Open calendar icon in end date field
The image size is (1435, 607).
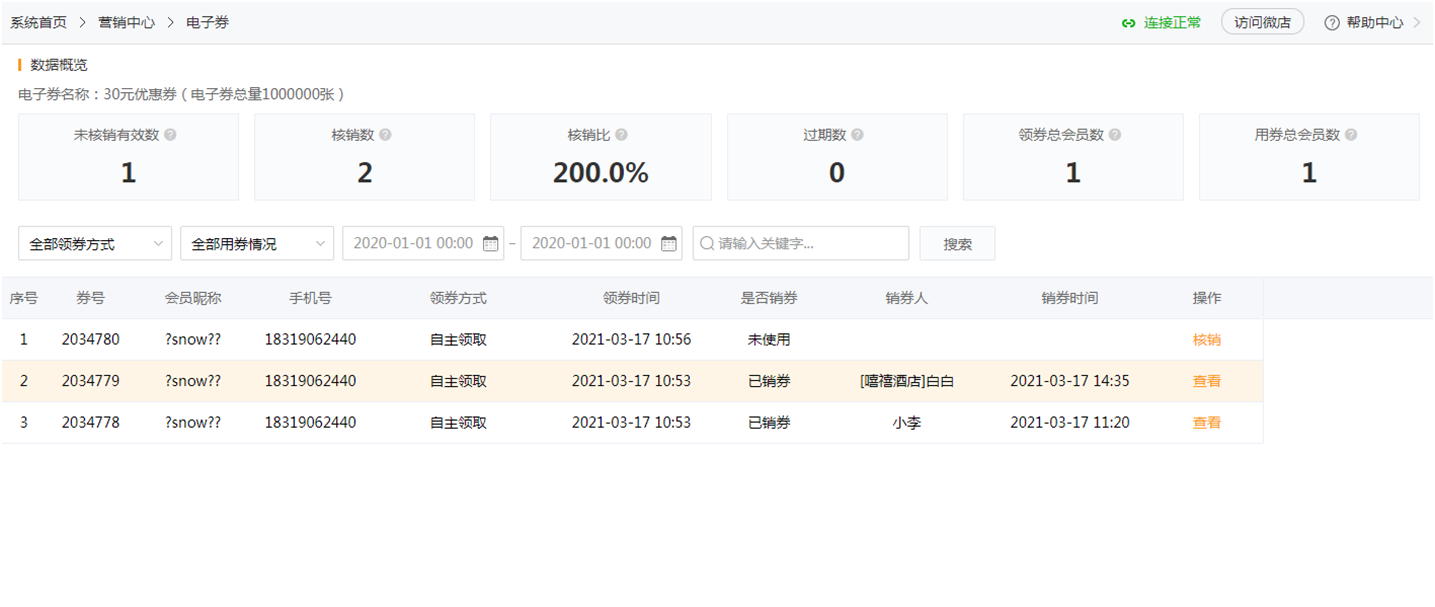[x=668, y=243]
